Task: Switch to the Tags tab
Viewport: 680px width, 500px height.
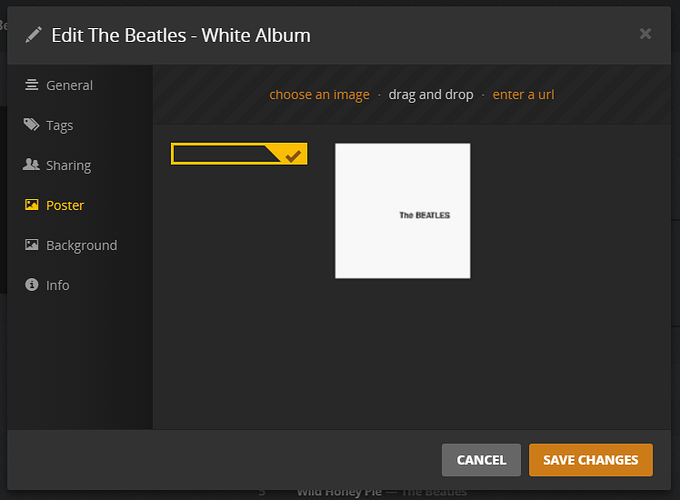Action: click(59, 125)
